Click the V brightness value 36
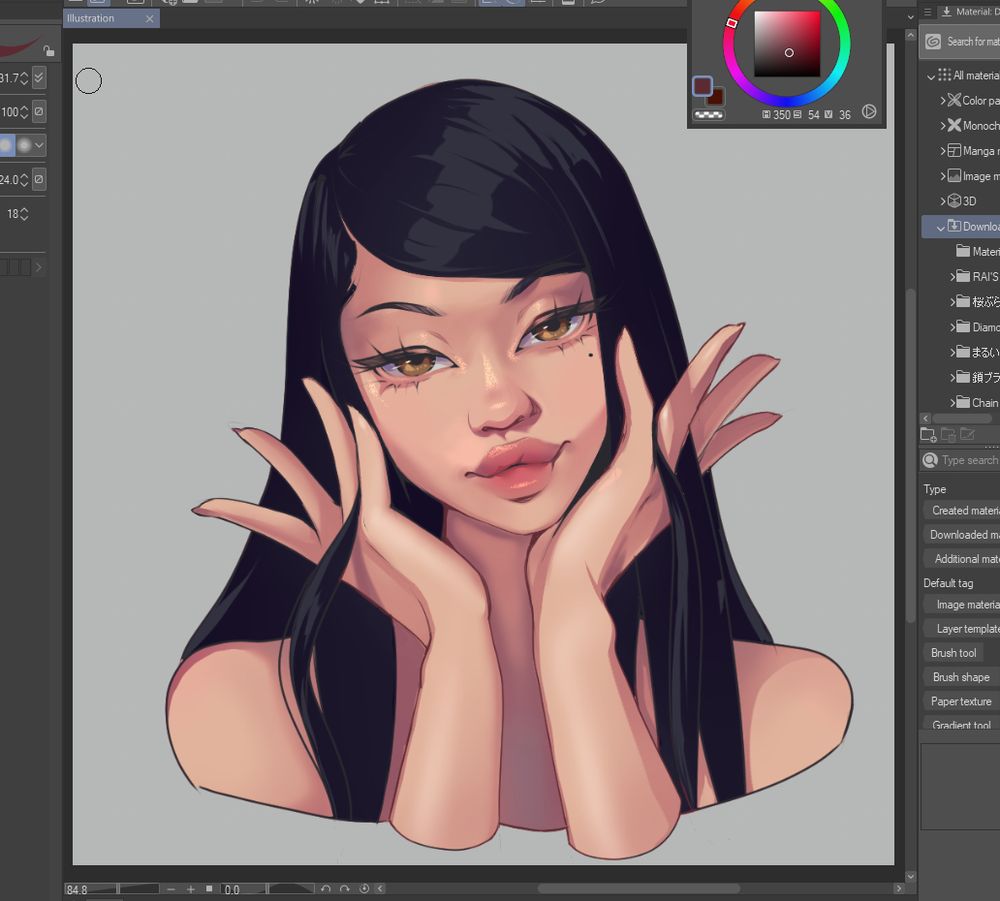This screenshot has width=1000, height=901. pos(844,115)
